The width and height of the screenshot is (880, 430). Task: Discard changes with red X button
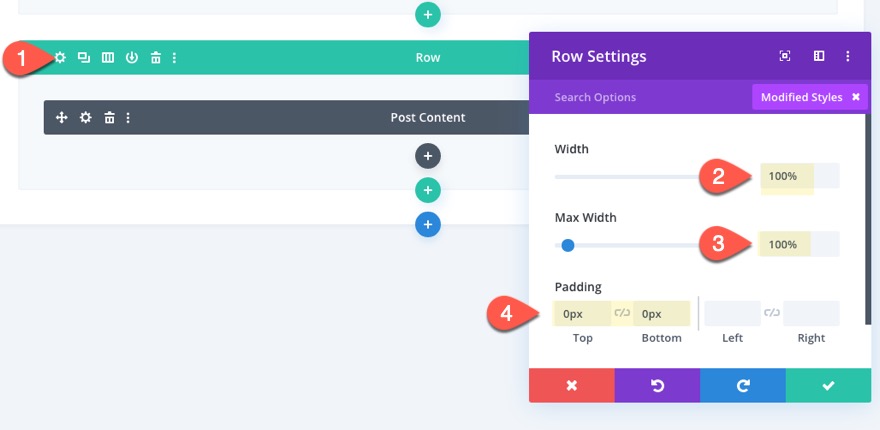pos(571,385)
